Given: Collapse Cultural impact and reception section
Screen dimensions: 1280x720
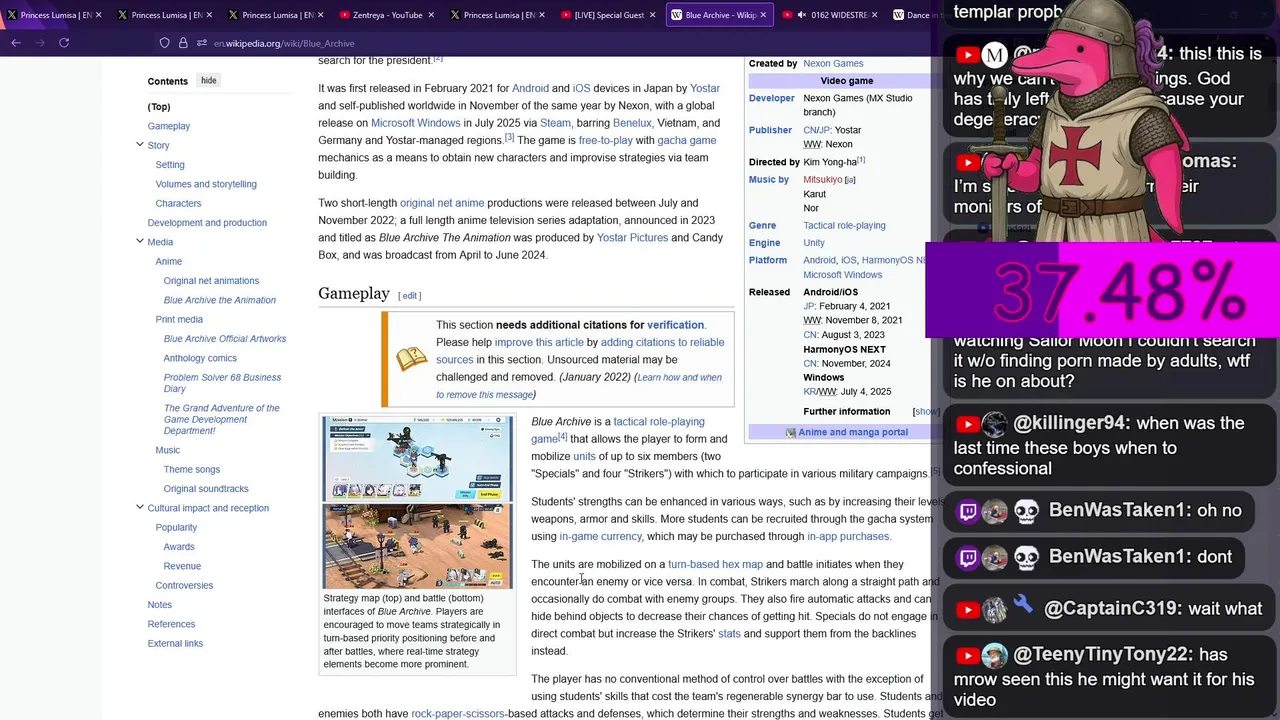Looking at the screenshot, I should (140, 508).
